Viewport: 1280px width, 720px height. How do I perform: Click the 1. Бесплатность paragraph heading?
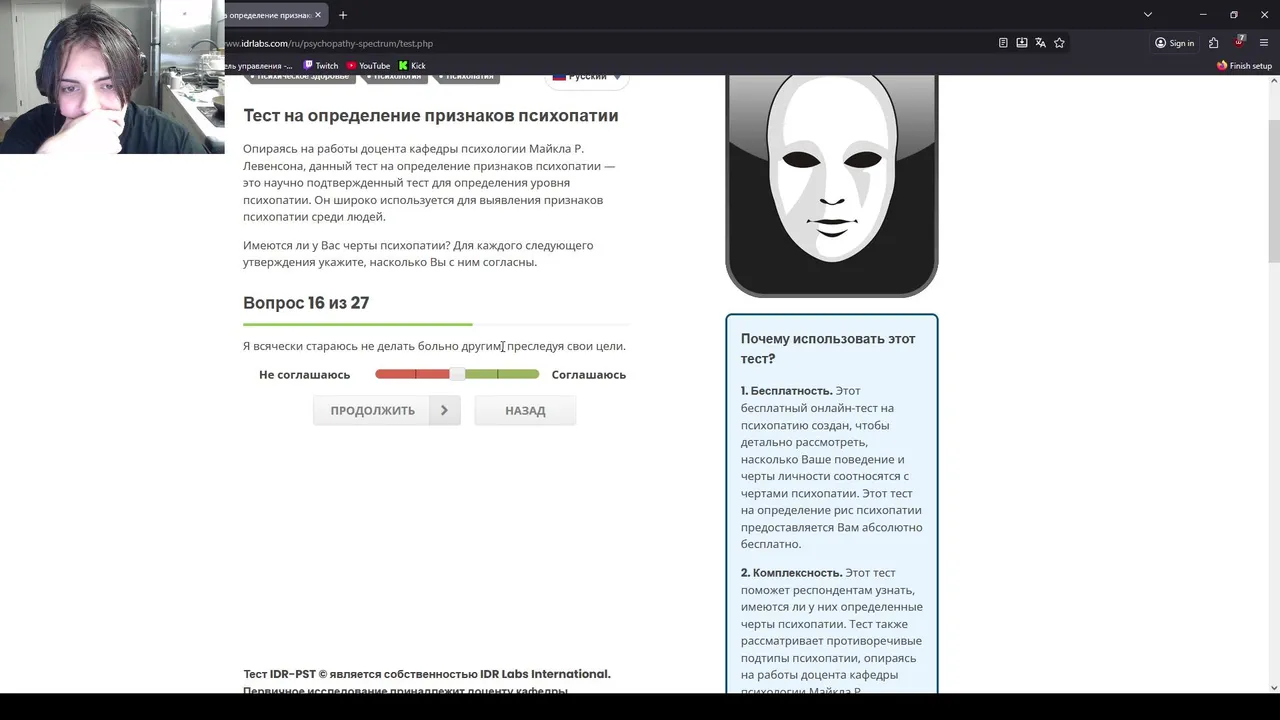787,391
